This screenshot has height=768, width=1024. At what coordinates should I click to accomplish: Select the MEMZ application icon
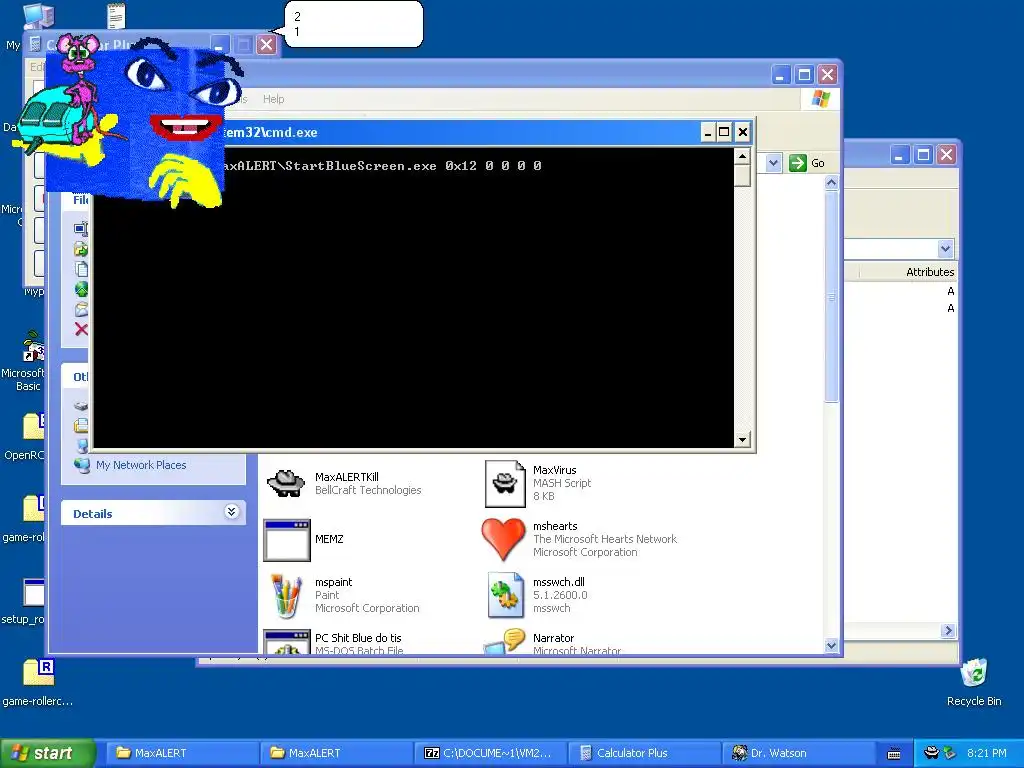point(286,539)
